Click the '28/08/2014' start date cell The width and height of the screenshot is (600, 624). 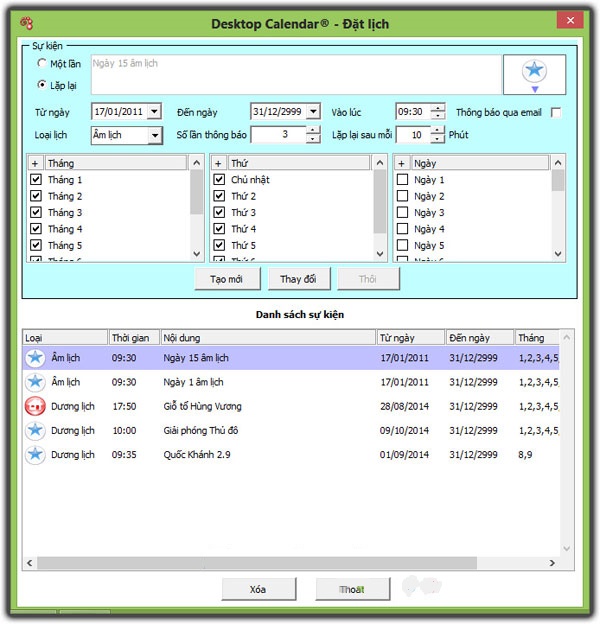tap(405, 406)
